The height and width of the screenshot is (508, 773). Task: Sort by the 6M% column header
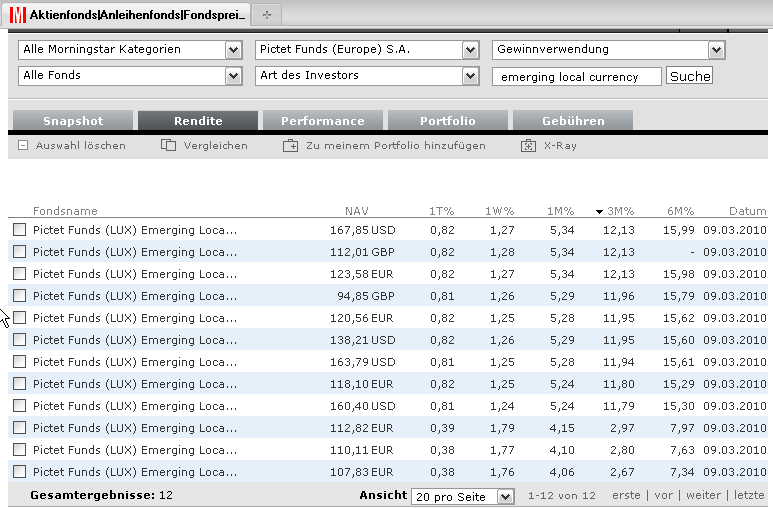coord(680,211)
